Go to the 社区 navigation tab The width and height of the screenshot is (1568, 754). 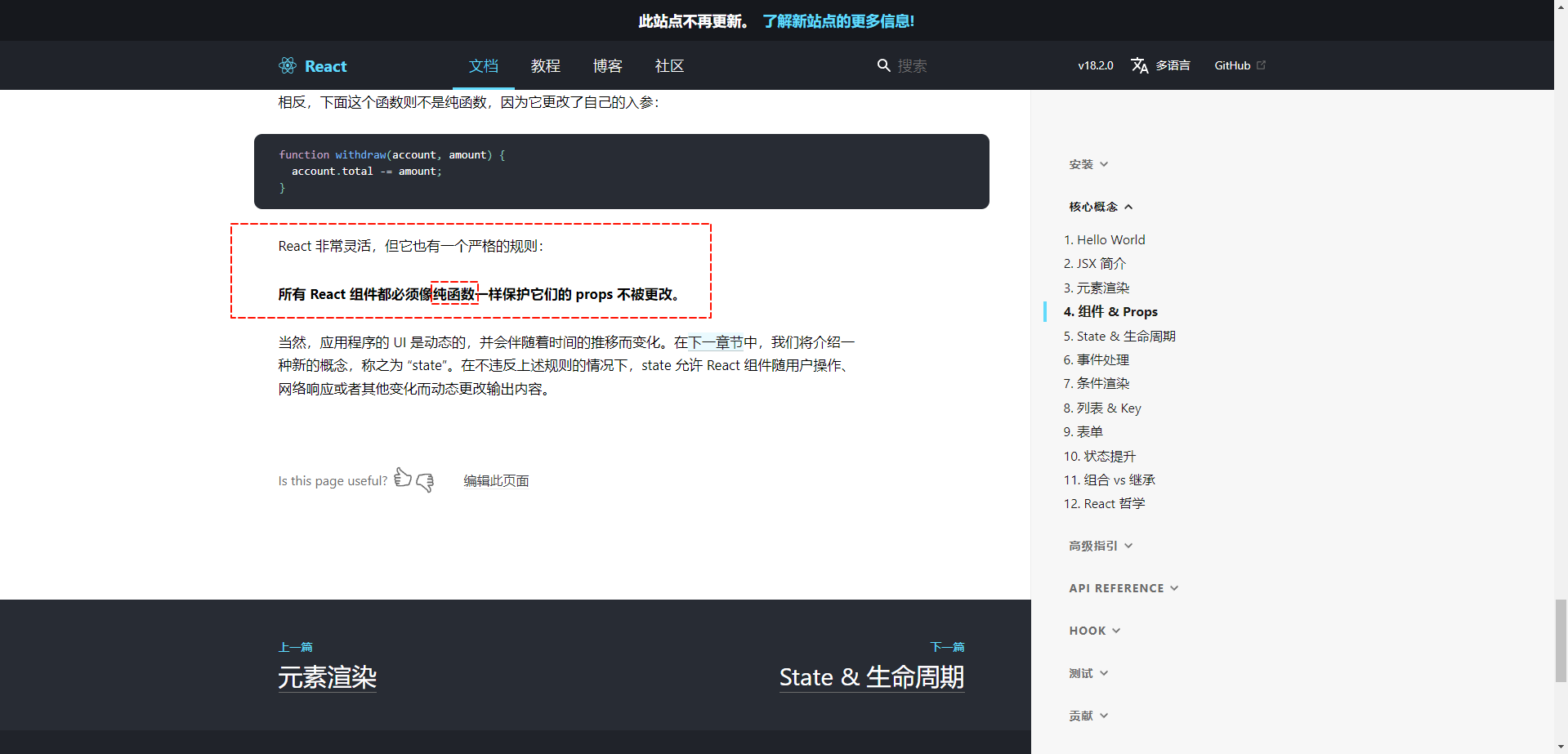(x=669, y=65)
